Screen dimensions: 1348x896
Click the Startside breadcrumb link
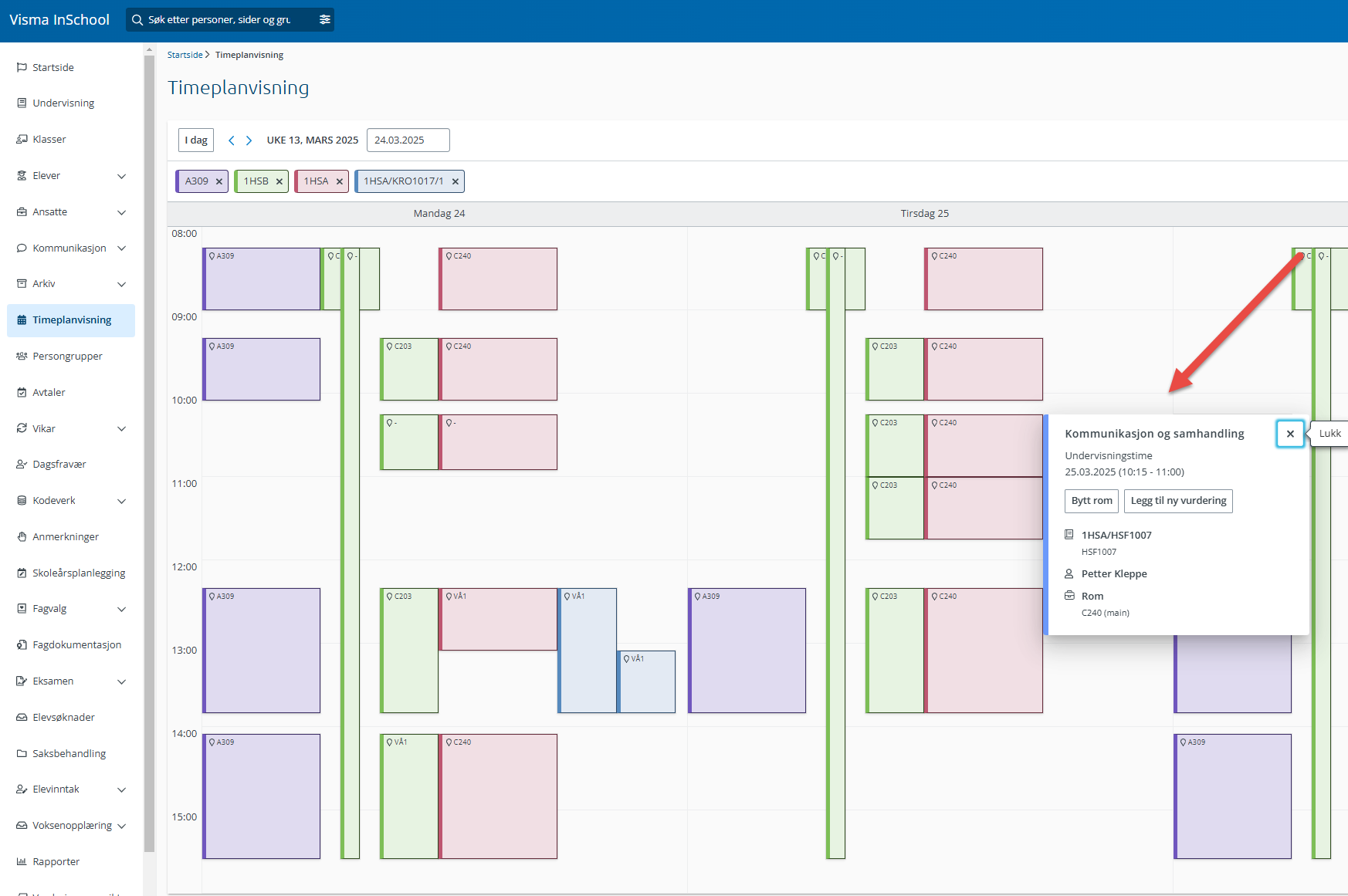[185, 55]
